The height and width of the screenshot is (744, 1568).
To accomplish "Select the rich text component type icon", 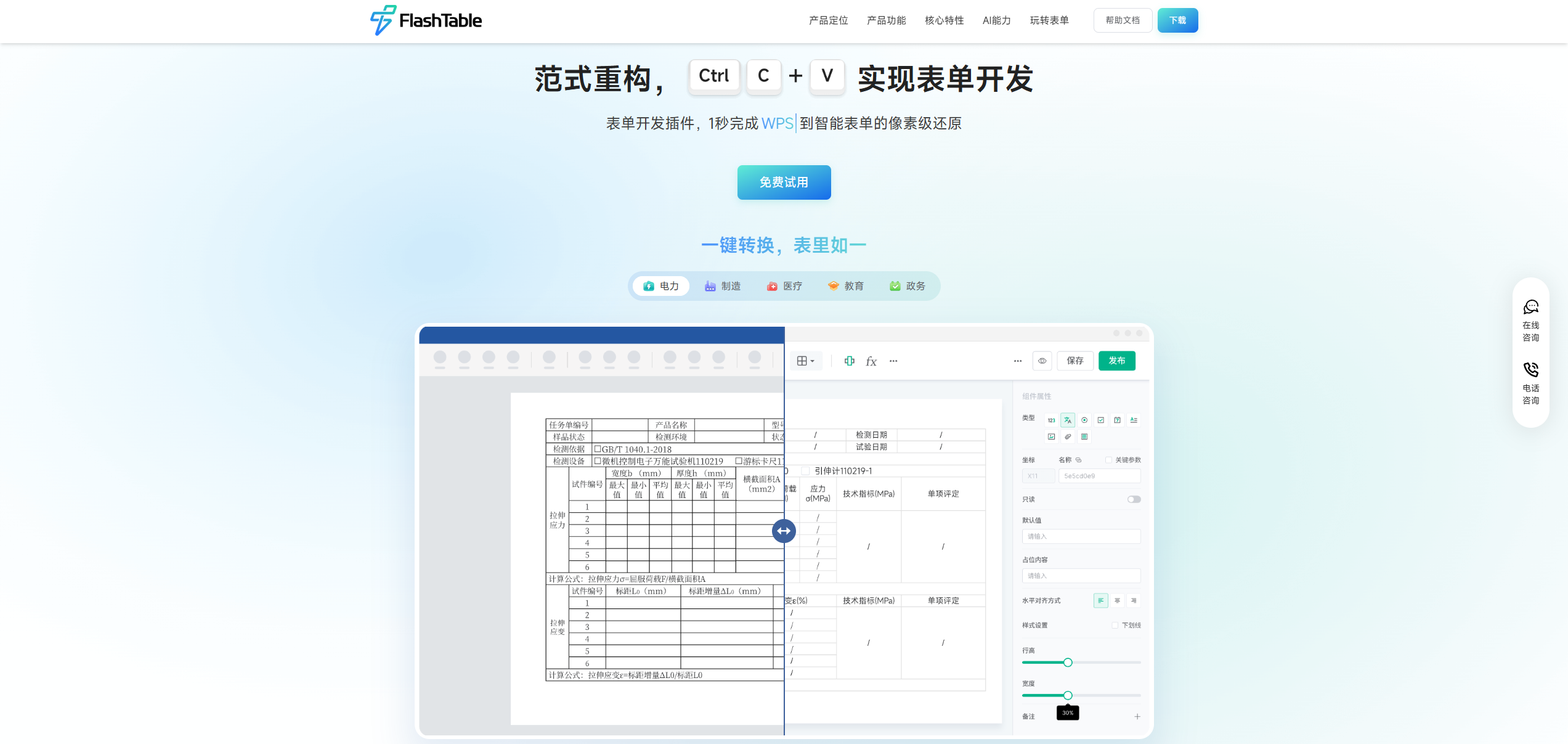I will coord(1134,420).
